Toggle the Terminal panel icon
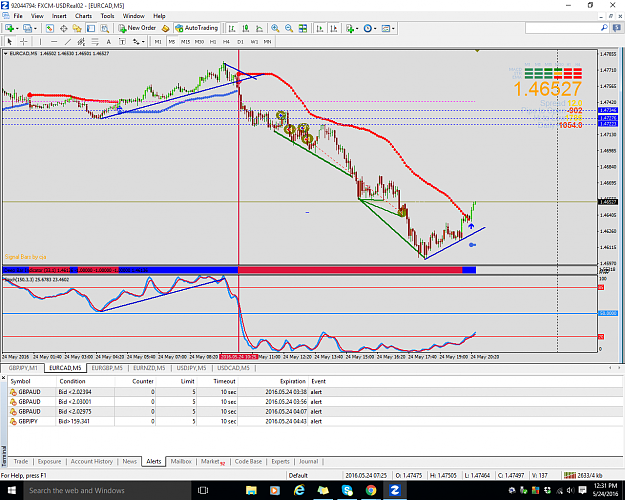This screenshot has width=625, height=500. coord(91,28)
